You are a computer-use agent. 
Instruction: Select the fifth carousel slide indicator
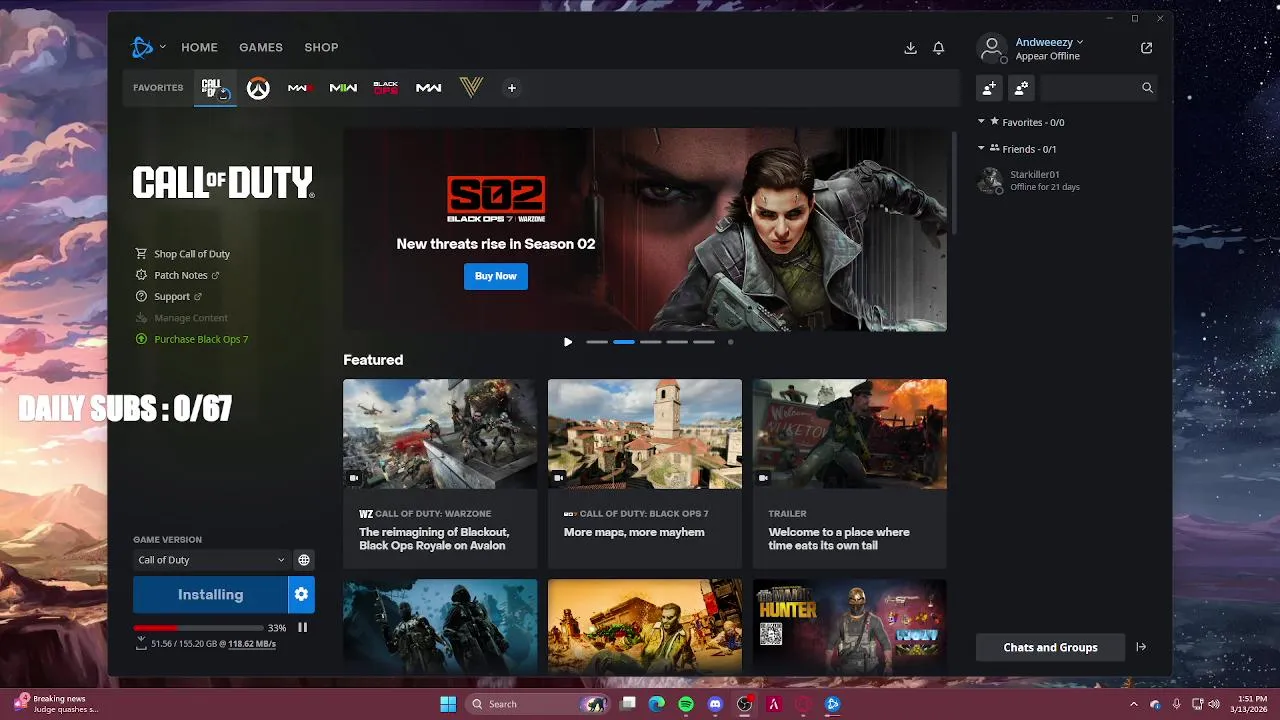point(705,342)
